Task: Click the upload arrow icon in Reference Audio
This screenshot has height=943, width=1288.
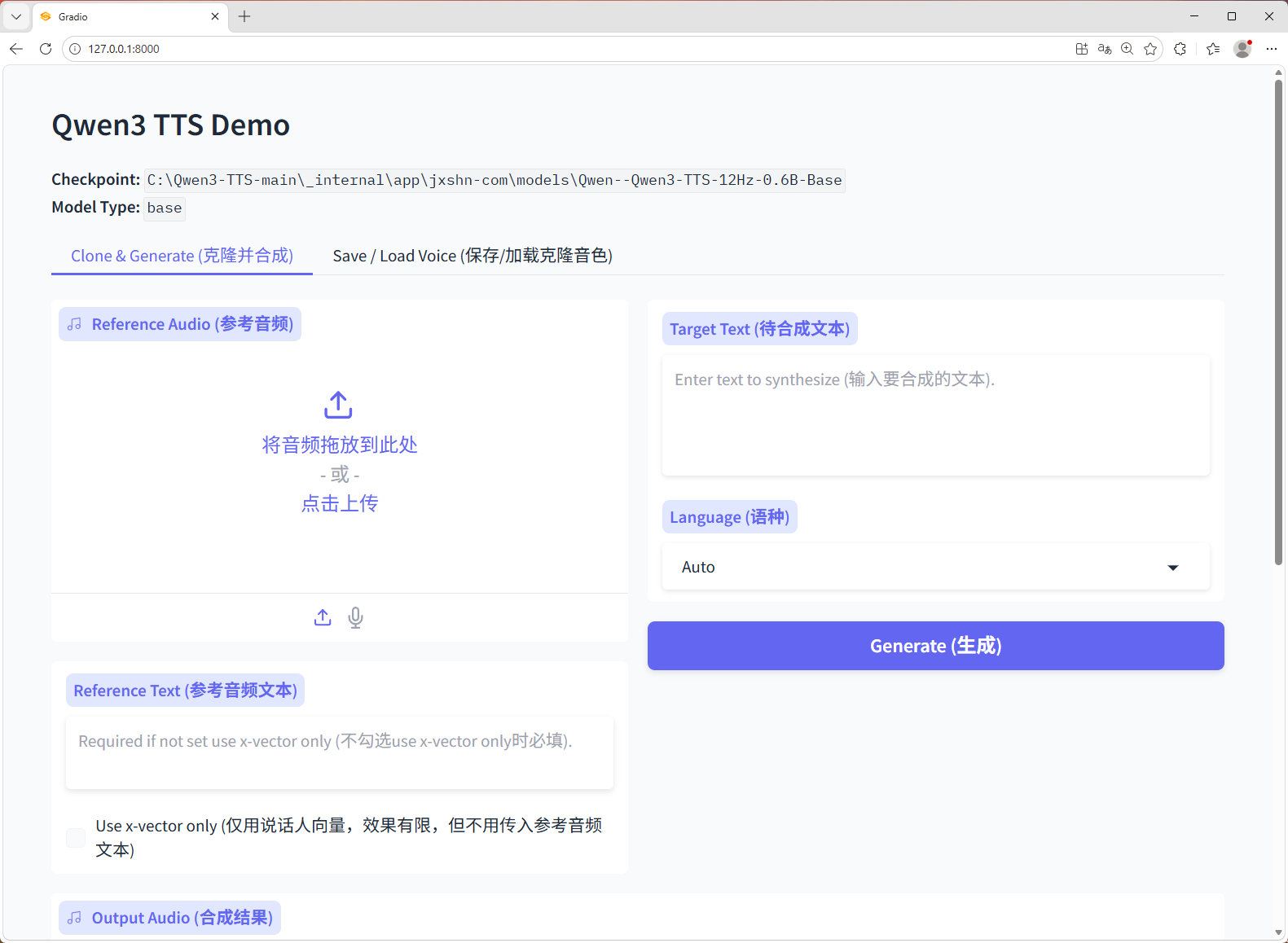Action: (338, 404)
